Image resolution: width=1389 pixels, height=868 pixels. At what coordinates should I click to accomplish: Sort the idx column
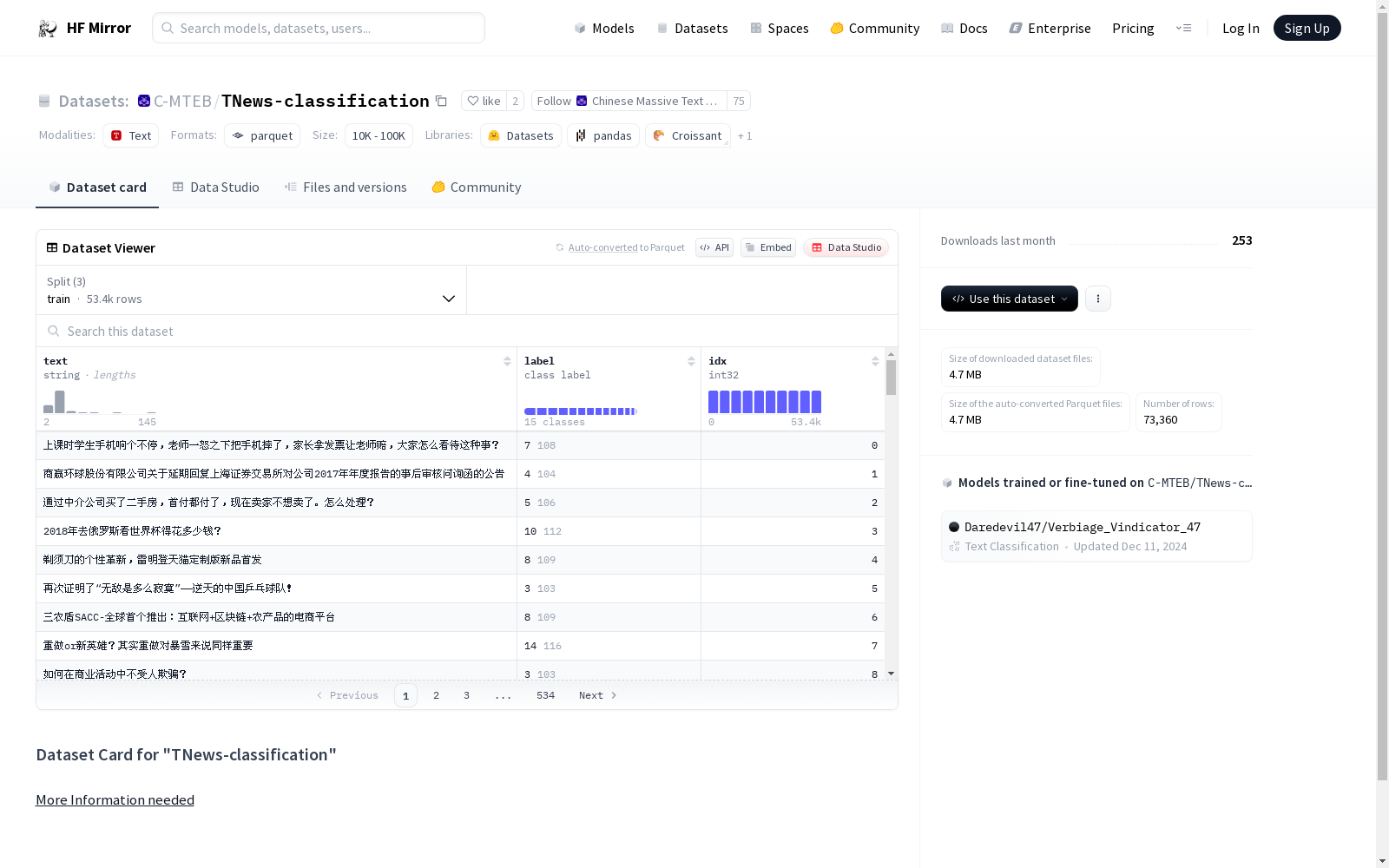click(x=875, y=361)
